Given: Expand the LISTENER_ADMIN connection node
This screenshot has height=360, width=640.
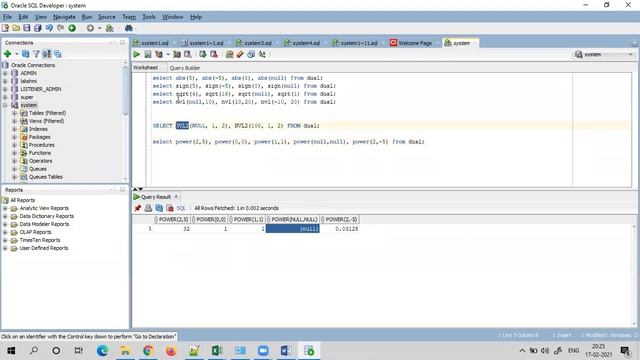Looking at the screenshot, I should 5,89.
